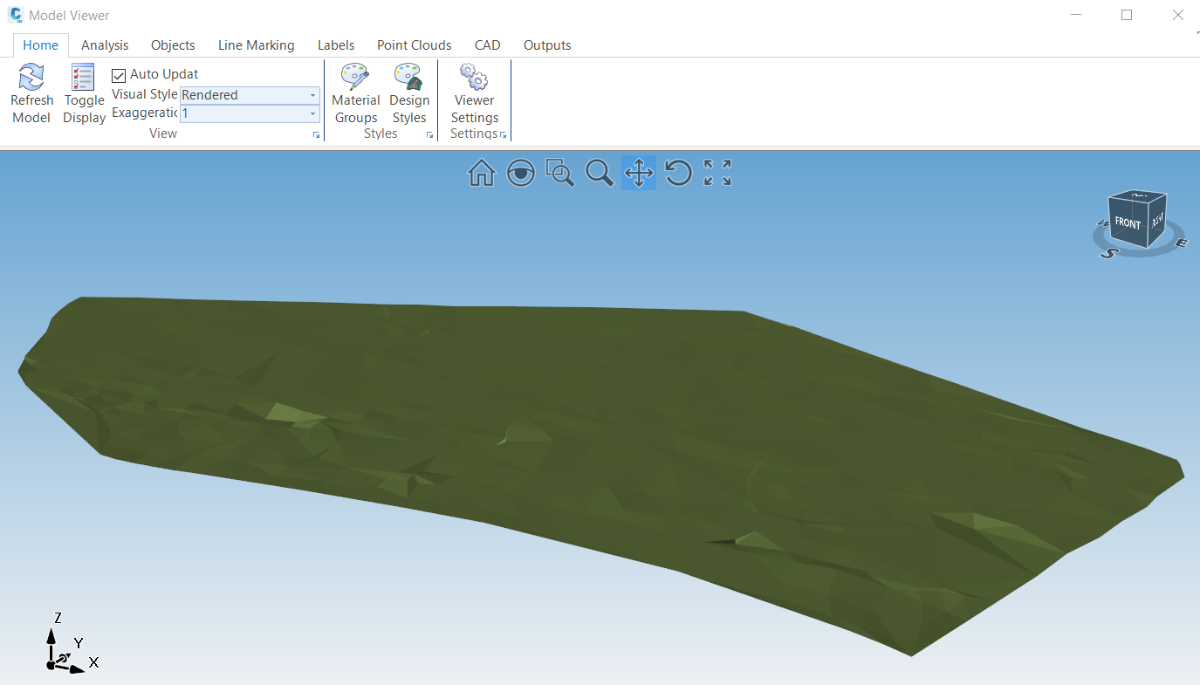Select the zoom window tool
Viewport: 1200px width, 685px height.
click(x=560, y=173)
